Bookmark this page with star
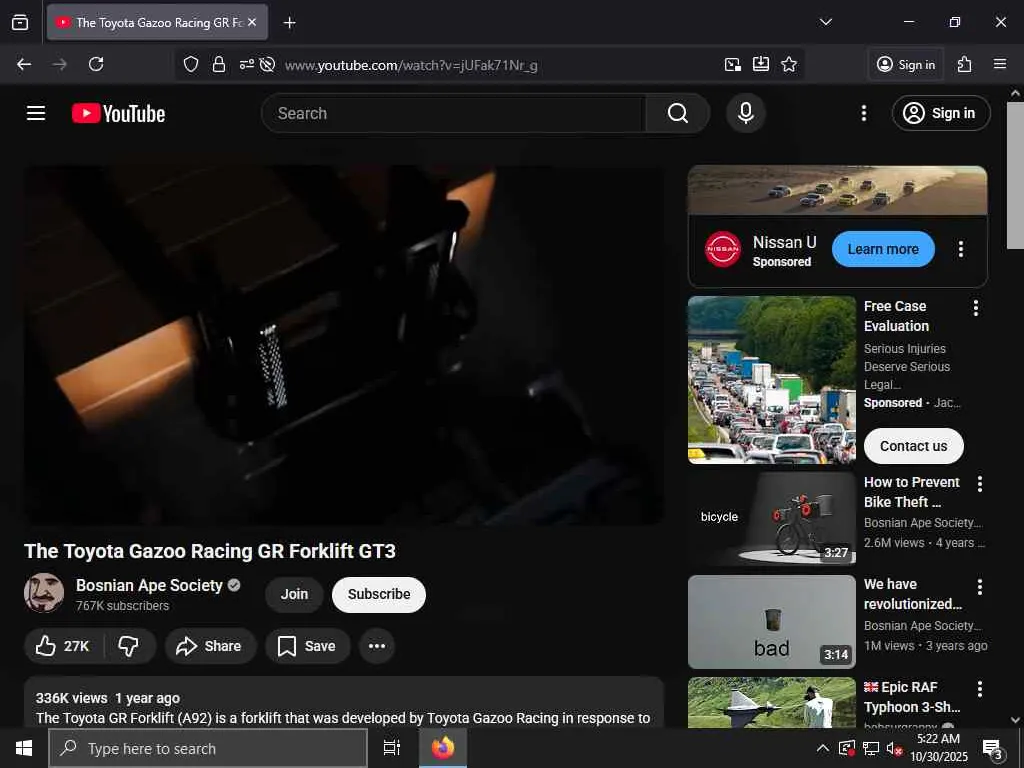Screen dimensions: 1024x768 pyautogui.click(x=789, y=64)
